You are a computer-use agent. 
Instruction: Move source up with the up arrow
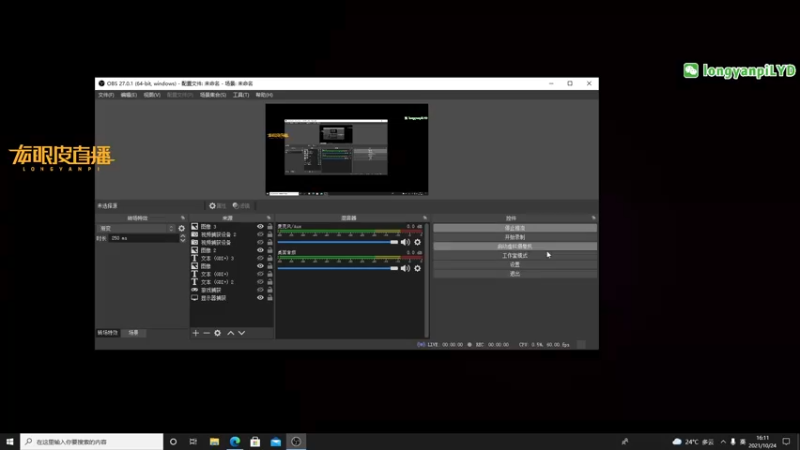pyautogui.click(x=231, y=333)
